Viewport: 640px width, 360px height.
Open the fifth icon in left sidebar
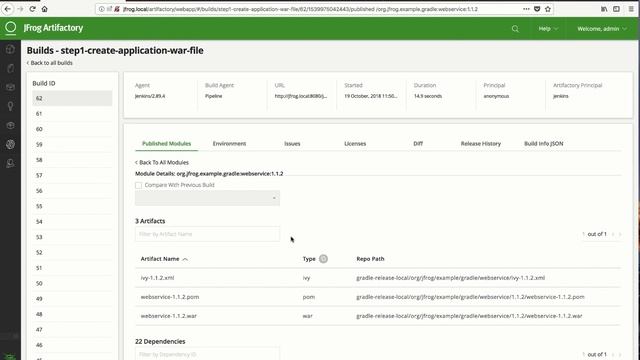10,125
